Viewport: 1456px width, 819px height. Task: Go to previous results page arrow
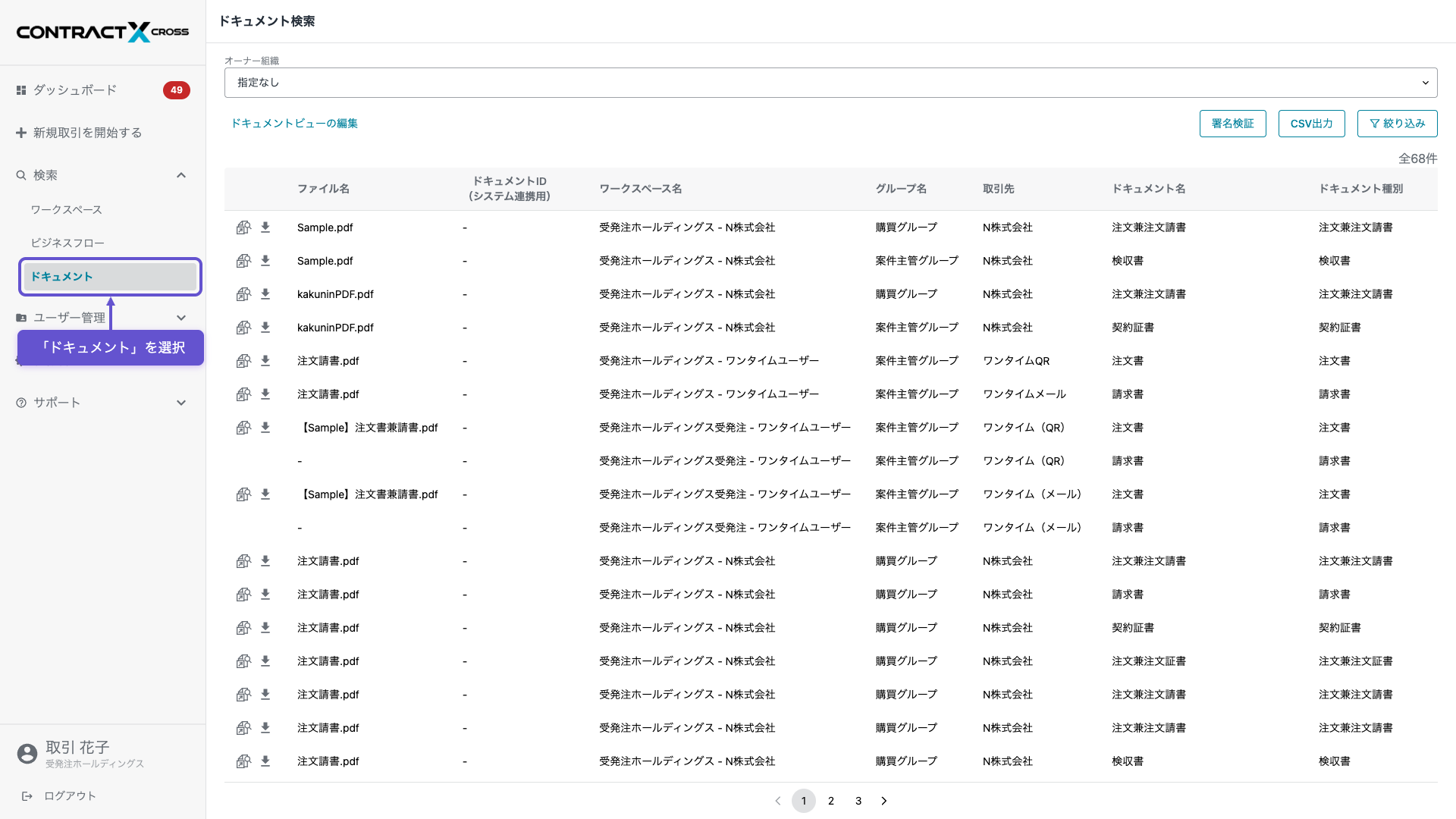pyautogui.click(x=777, y=801)
